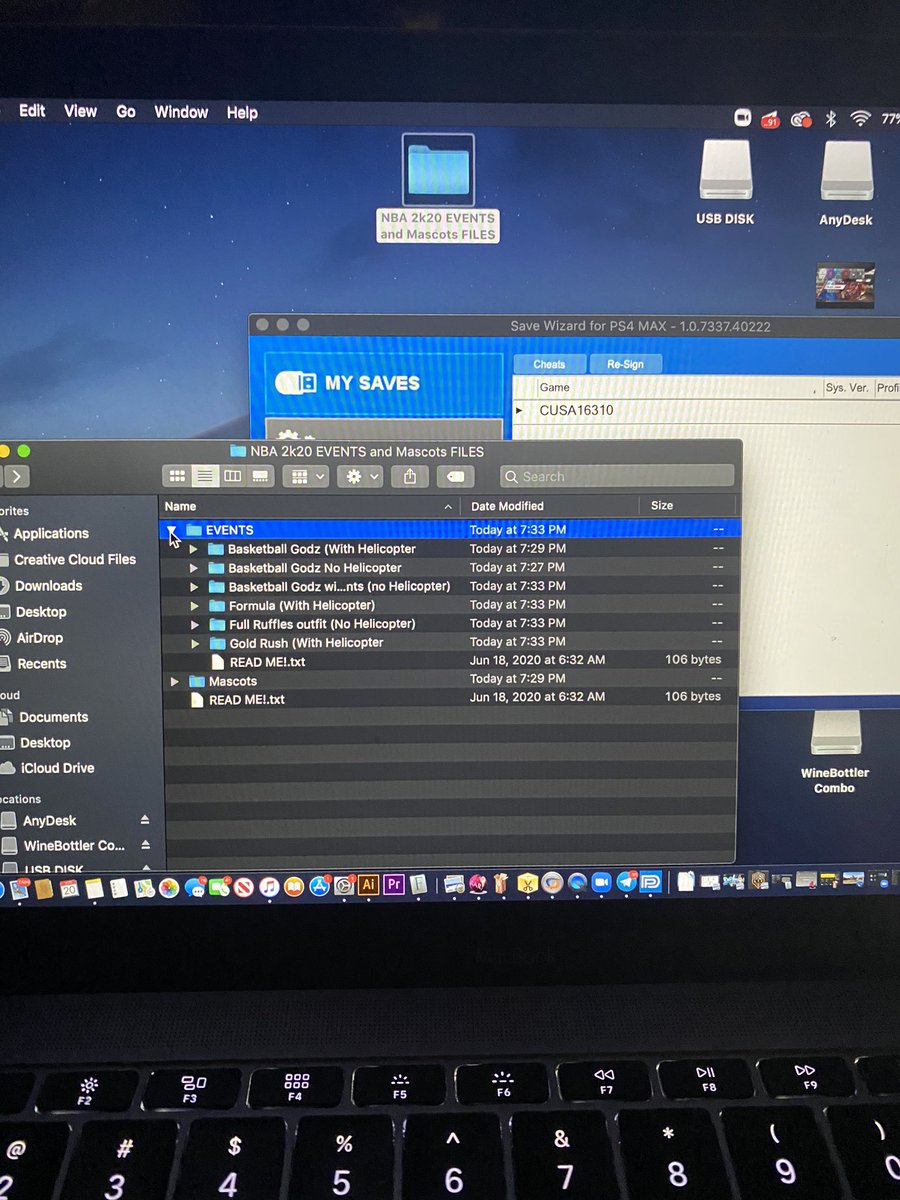
Task: Click the Bluetooth menu bar icon
Action: [x=830, y=119]
